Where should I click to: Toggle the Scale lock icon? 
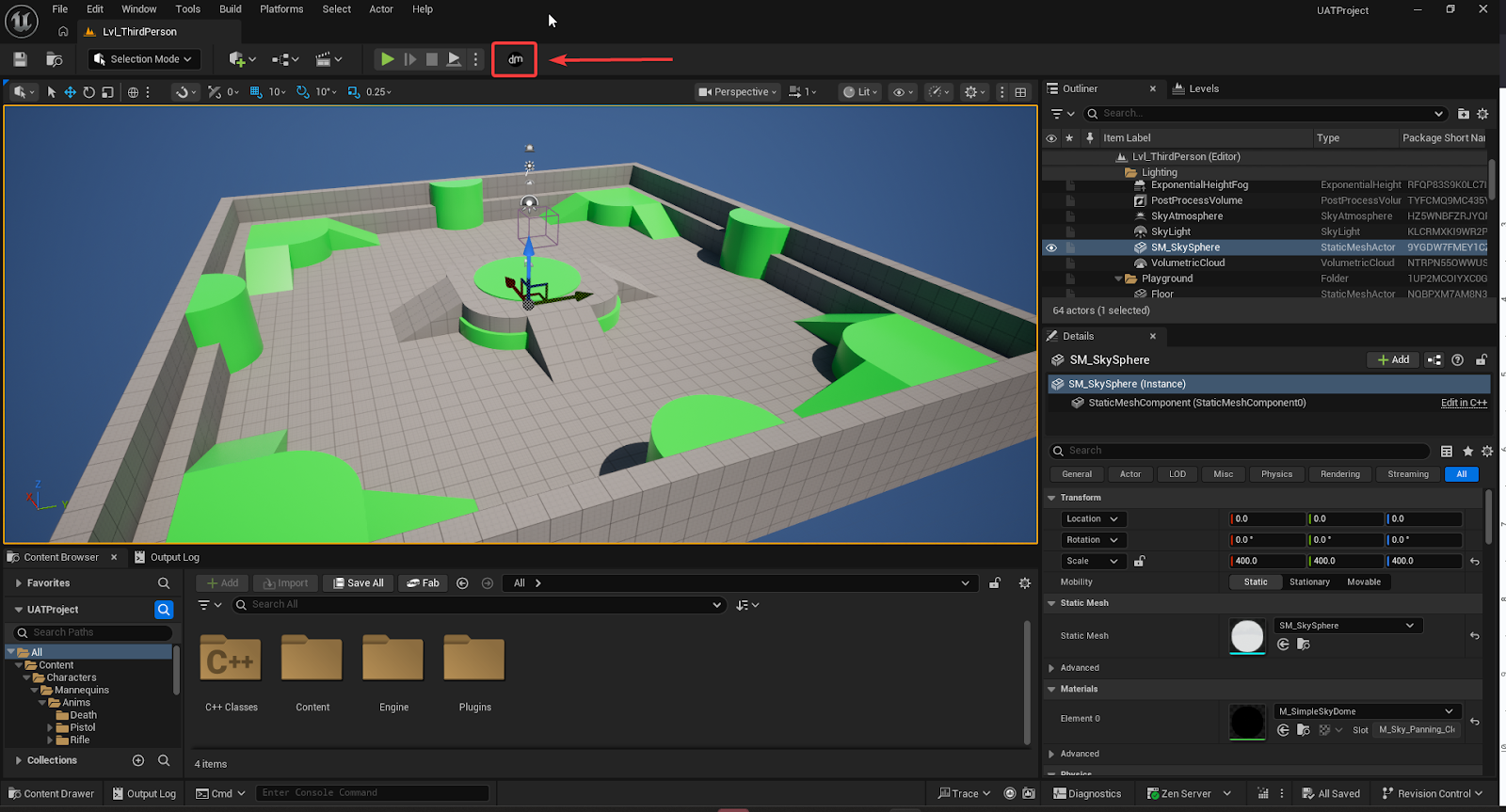[1140, 562]
